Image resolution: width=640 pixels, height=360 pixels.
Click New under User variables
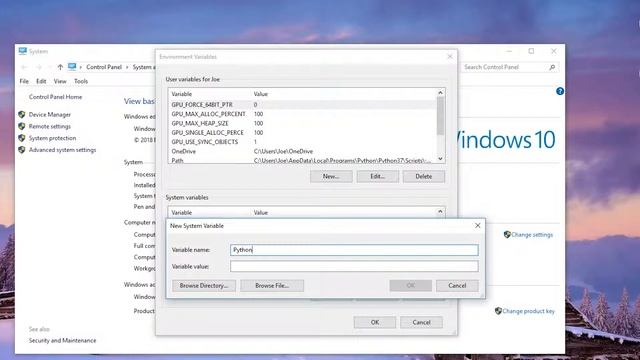coord(331,176)
